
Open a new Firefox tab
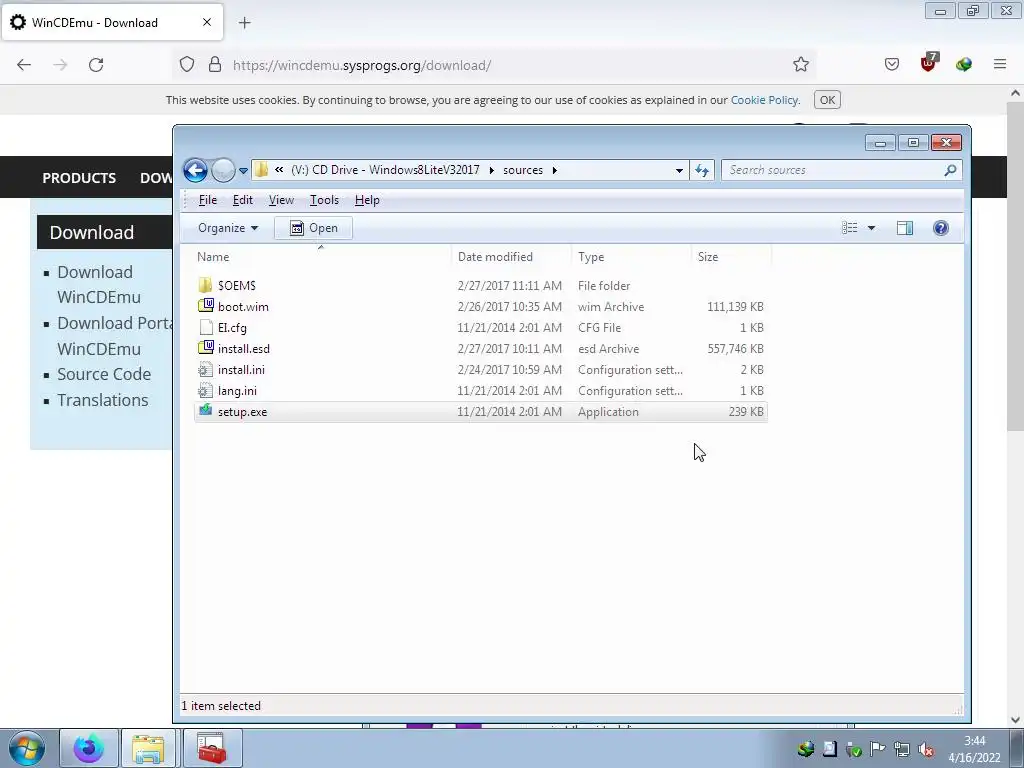pos(244,23)
